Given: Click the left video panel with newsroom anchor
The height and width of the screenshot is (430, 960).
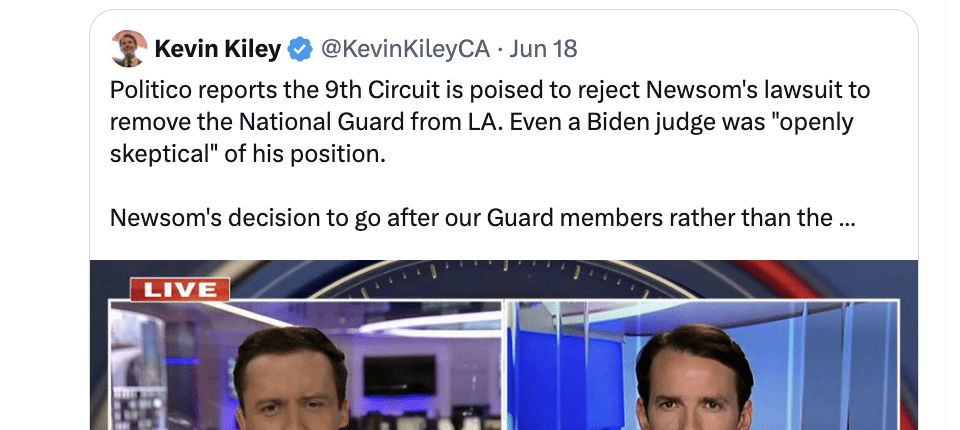Looking at the screenshot, I should (x=306, y=365).
